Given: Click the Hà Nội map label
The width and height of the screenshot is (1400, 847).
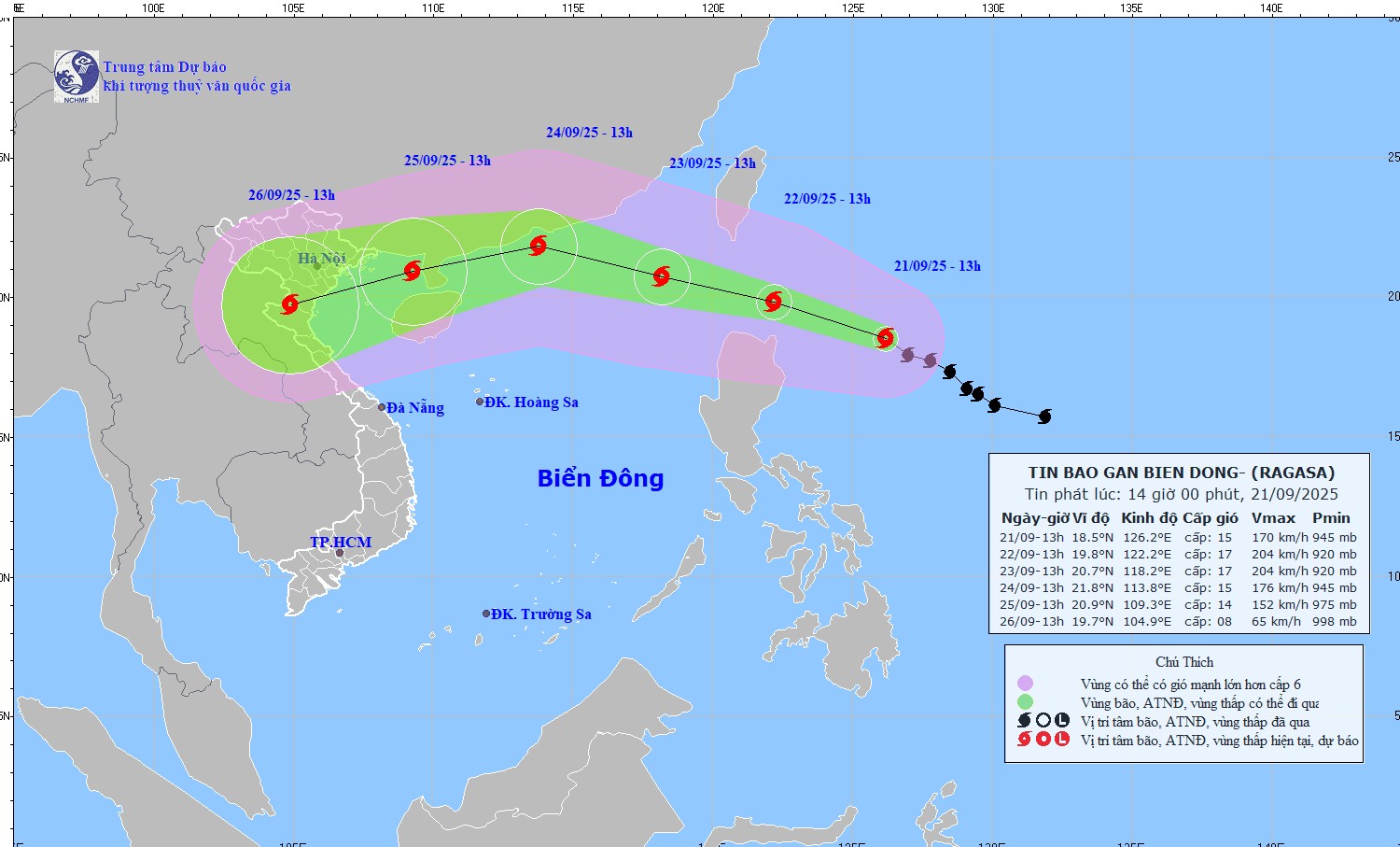Looking at the screenshot, I should (322, 258).
